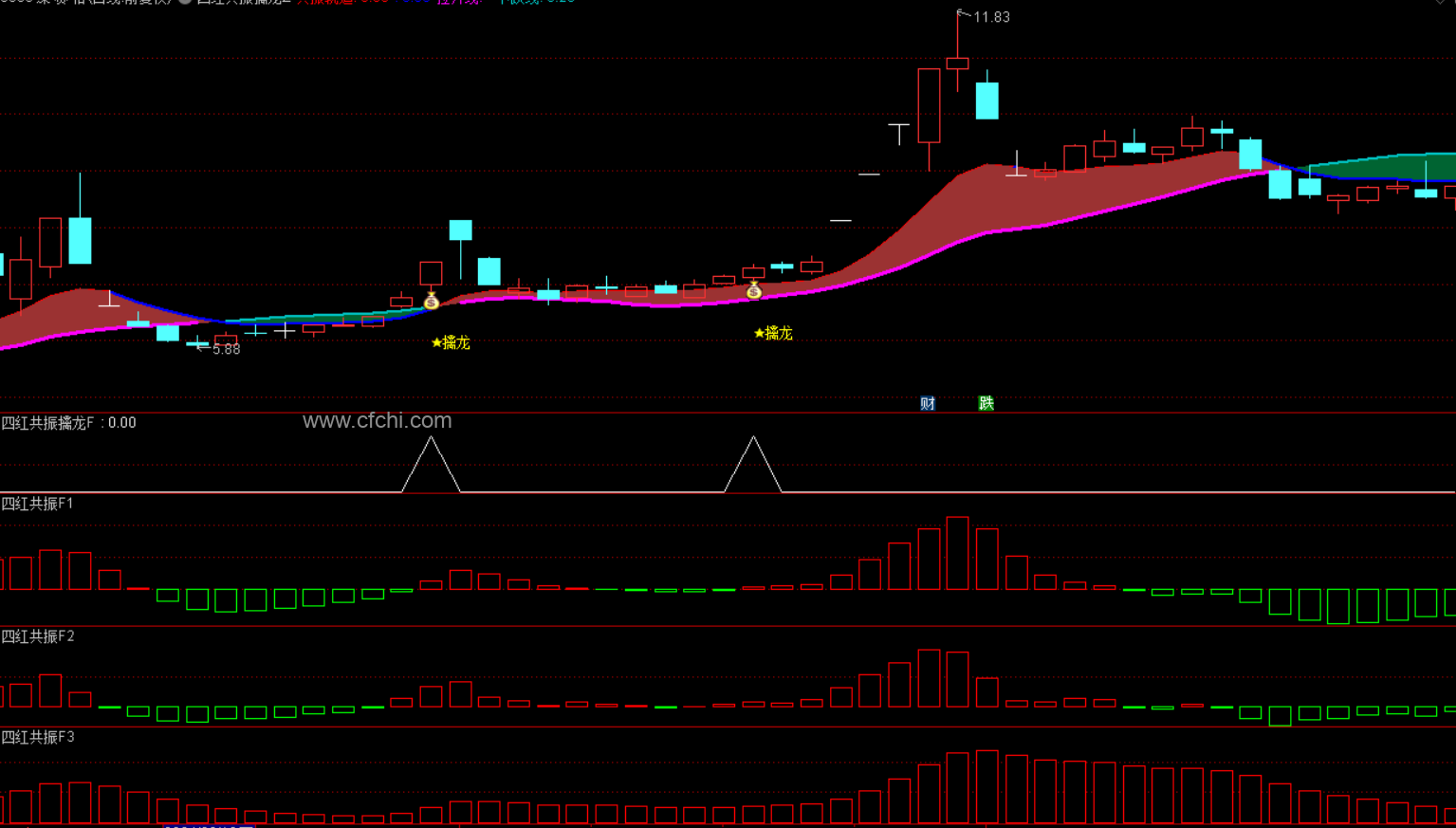The width and height of the screenshot is (1456, 828).
Task: Click the large cyan candle after the 11.83 high
Action: pyautogui.click(x=987, y=101)
